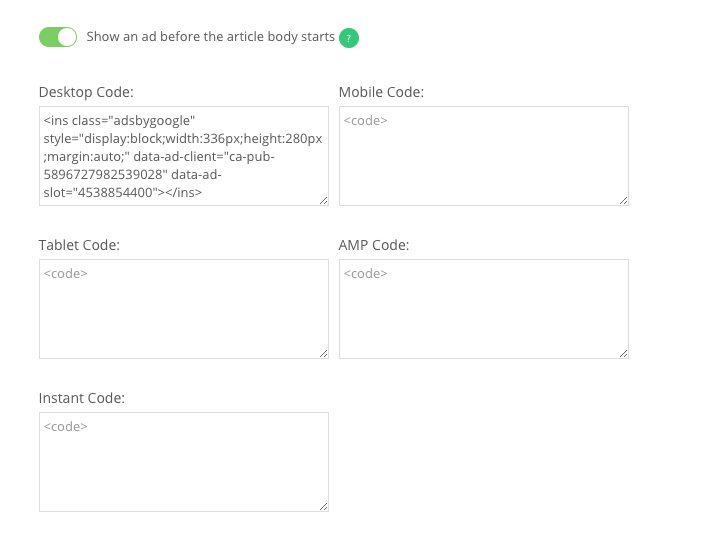Image resolution: width=708 pixels, height=533 pixels.
Task: Click the "Show an ad before the article body starts" text
Action: pos(210,37)
